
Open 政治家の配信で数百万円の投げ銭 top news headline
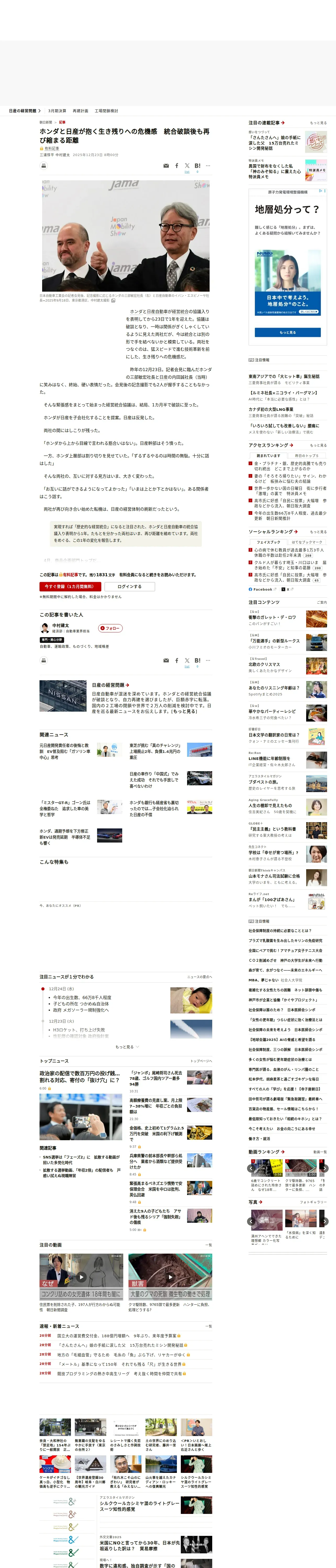click(x=80, y=1077)
